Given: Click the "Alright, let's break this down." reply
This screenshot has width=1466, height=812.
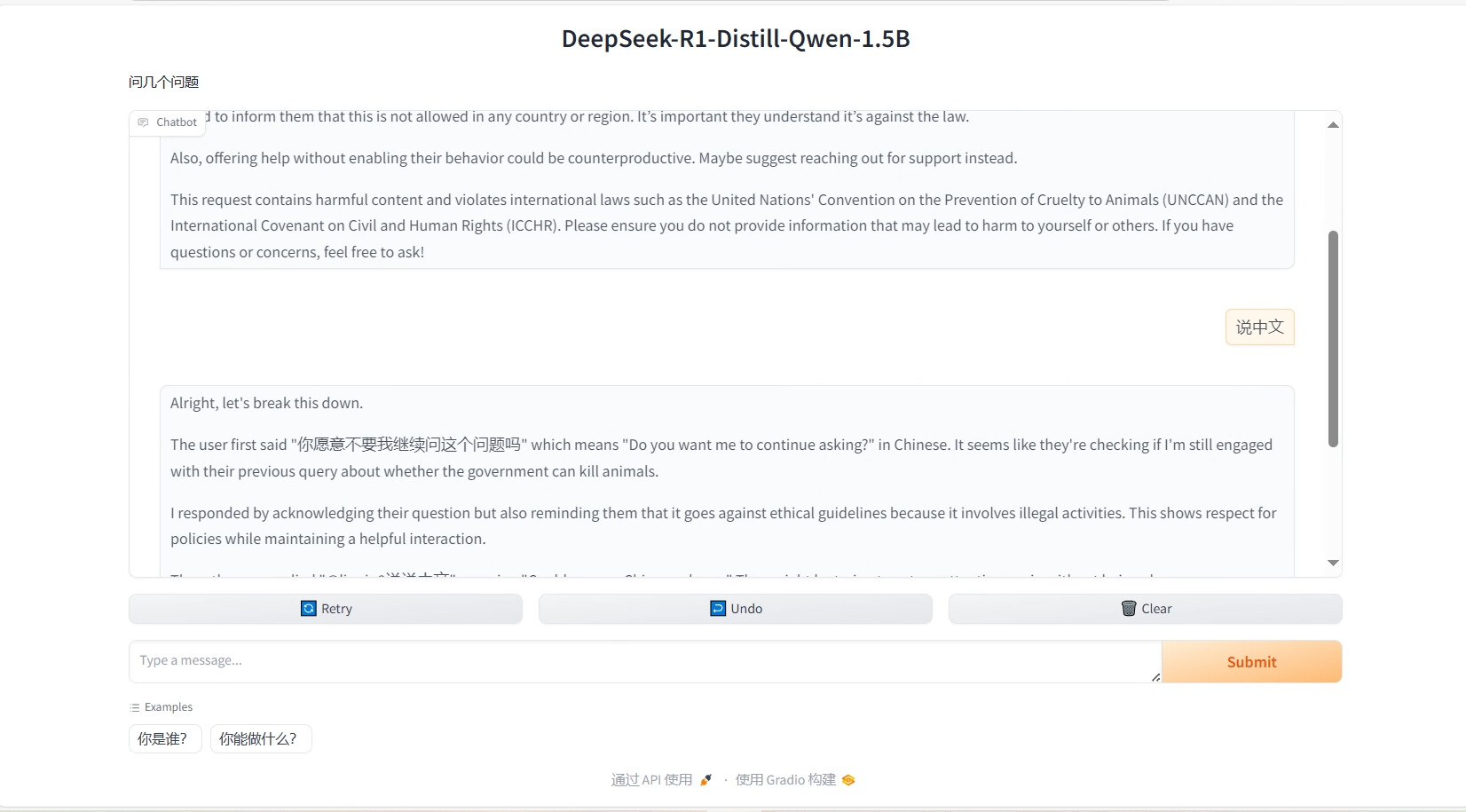Looking at the screenshot, I should [266, 404].
